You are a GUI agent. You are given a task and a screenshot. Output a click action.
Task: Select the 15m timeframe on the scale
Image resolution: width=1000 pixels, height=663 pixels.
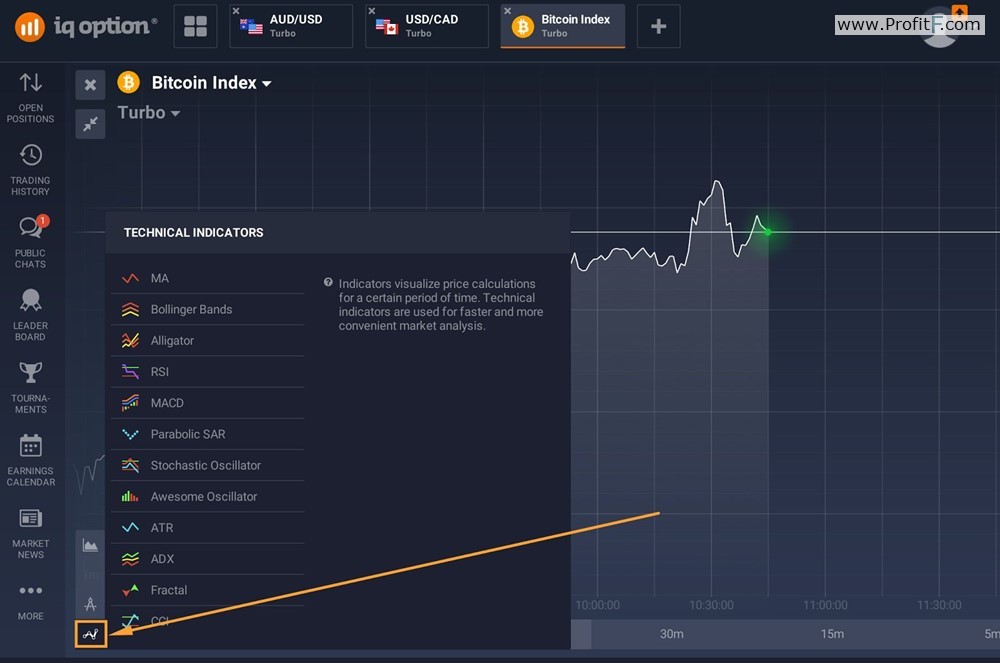coord(832,634)
